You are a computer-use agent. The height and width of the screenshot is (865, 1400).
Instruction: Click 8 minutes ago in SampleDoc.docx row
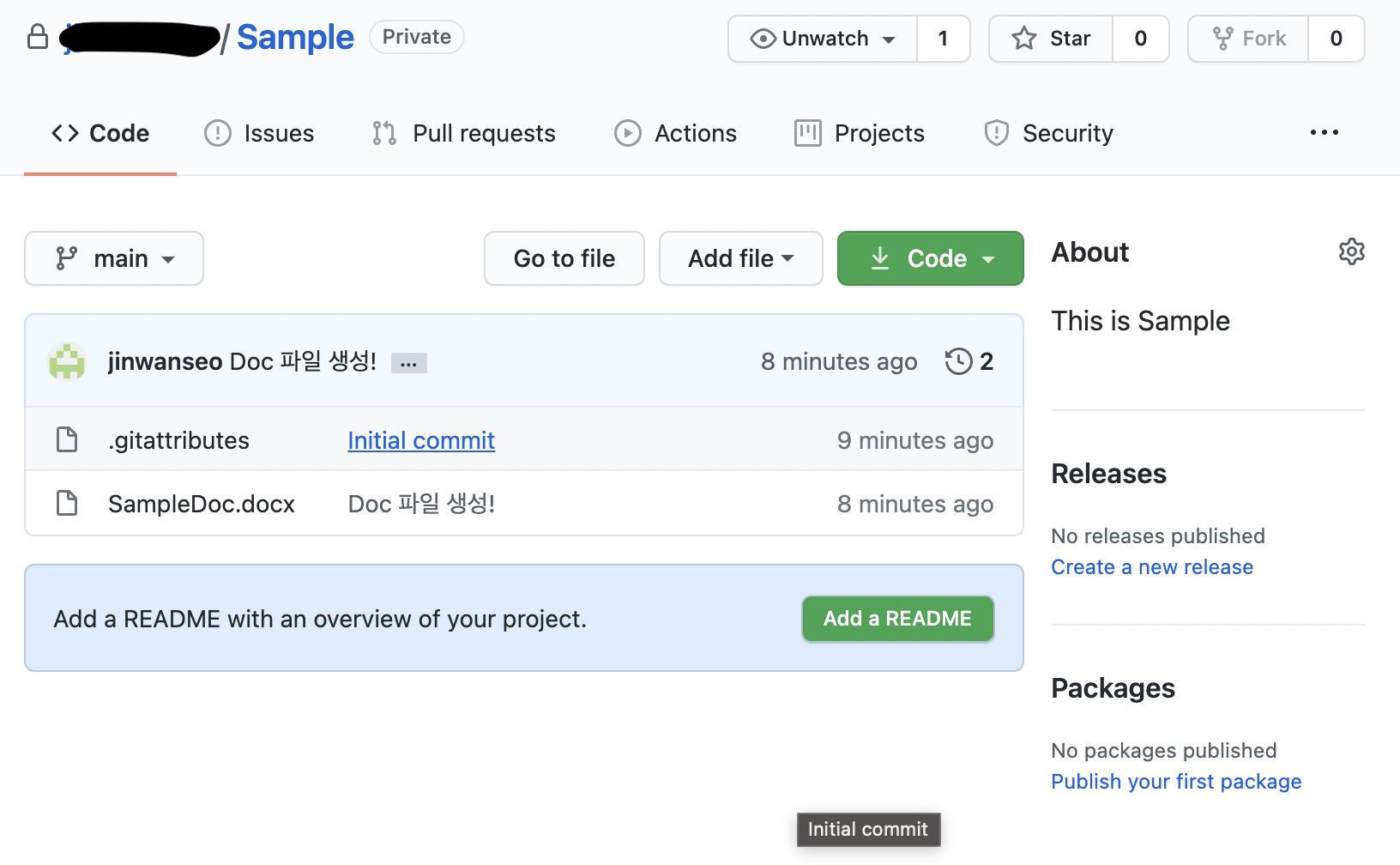coord(915,504)
